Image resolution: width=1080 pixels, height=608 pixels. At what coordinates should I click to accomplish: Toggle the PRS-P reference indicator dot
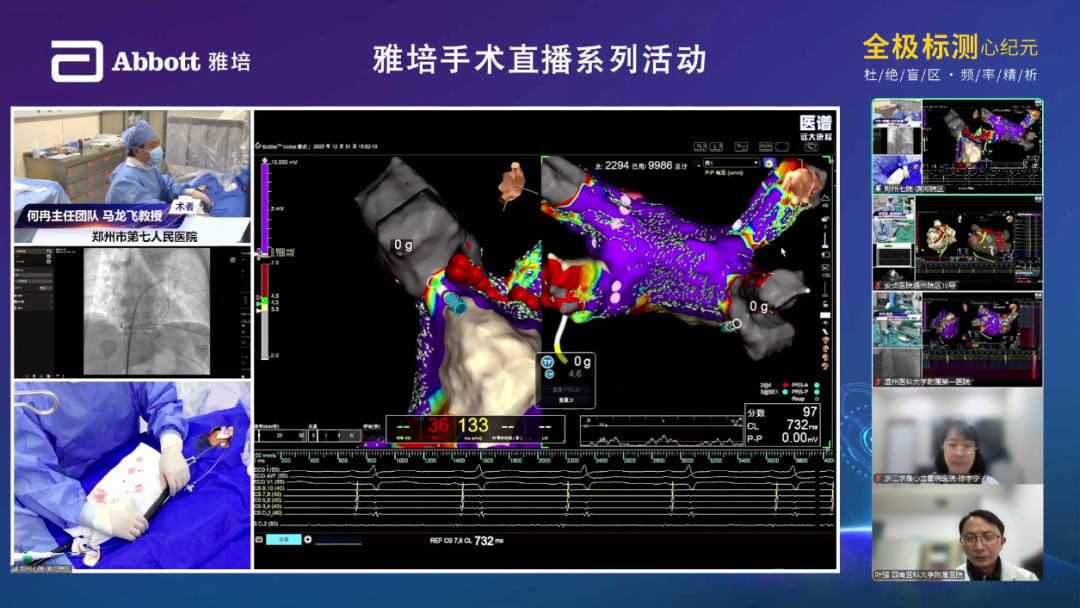(816, 391)
